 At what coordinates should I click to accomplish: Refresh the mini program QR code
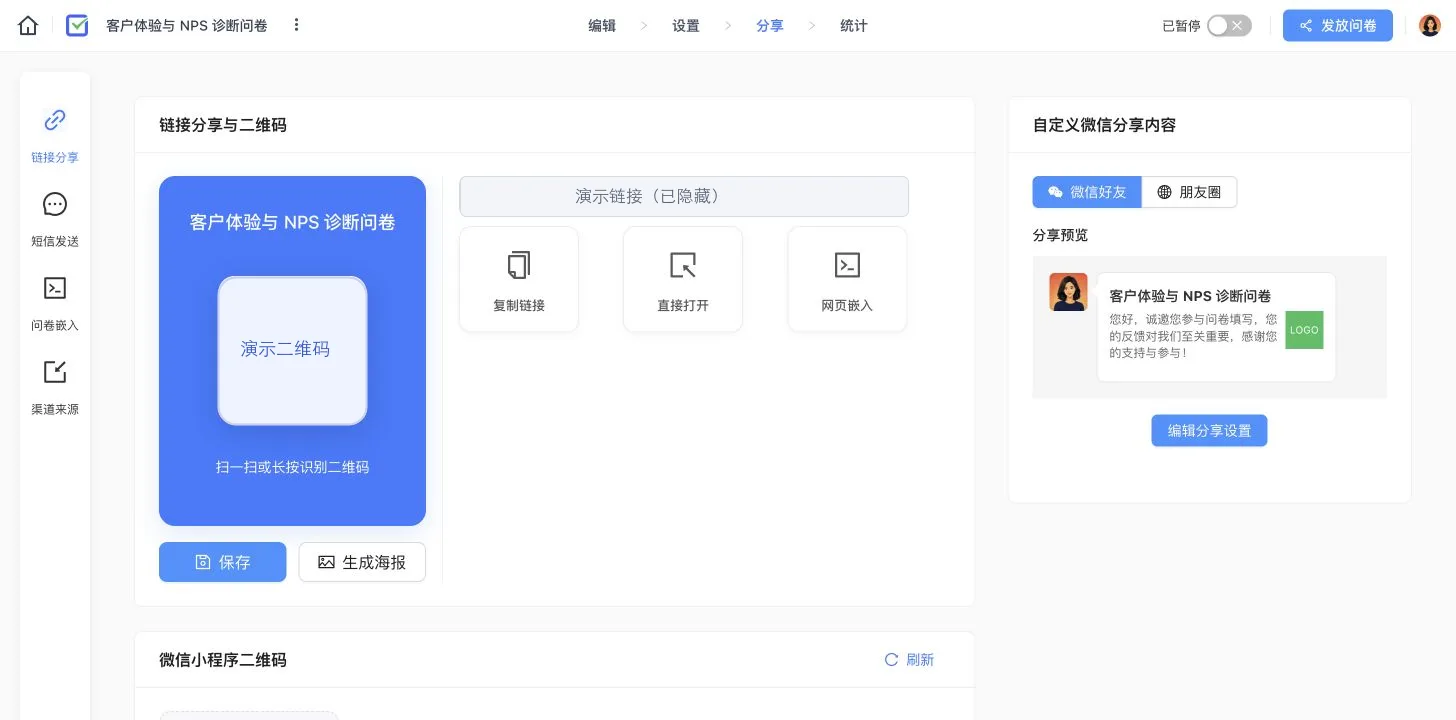909,660
